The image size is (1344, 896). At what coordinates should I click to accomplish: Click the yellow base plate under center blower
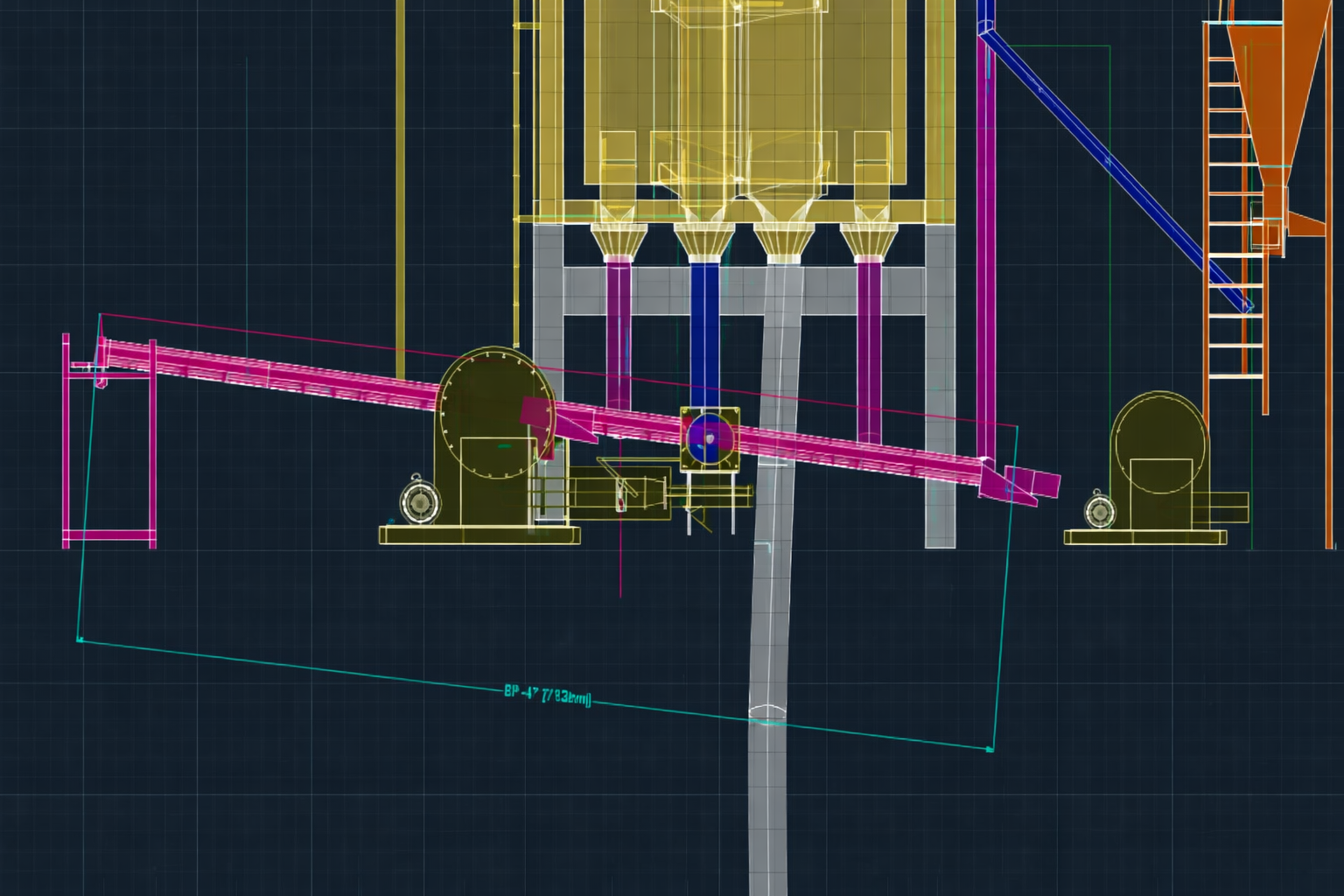479,535
